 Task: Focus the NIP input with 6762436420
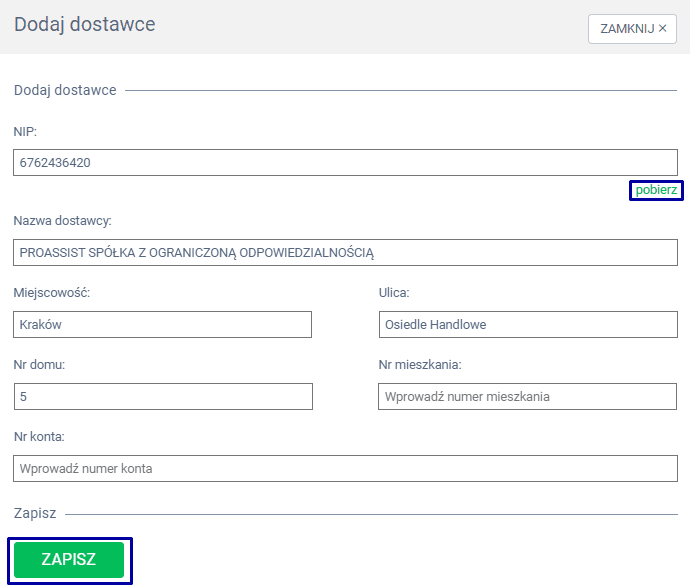tap(345, 162)
